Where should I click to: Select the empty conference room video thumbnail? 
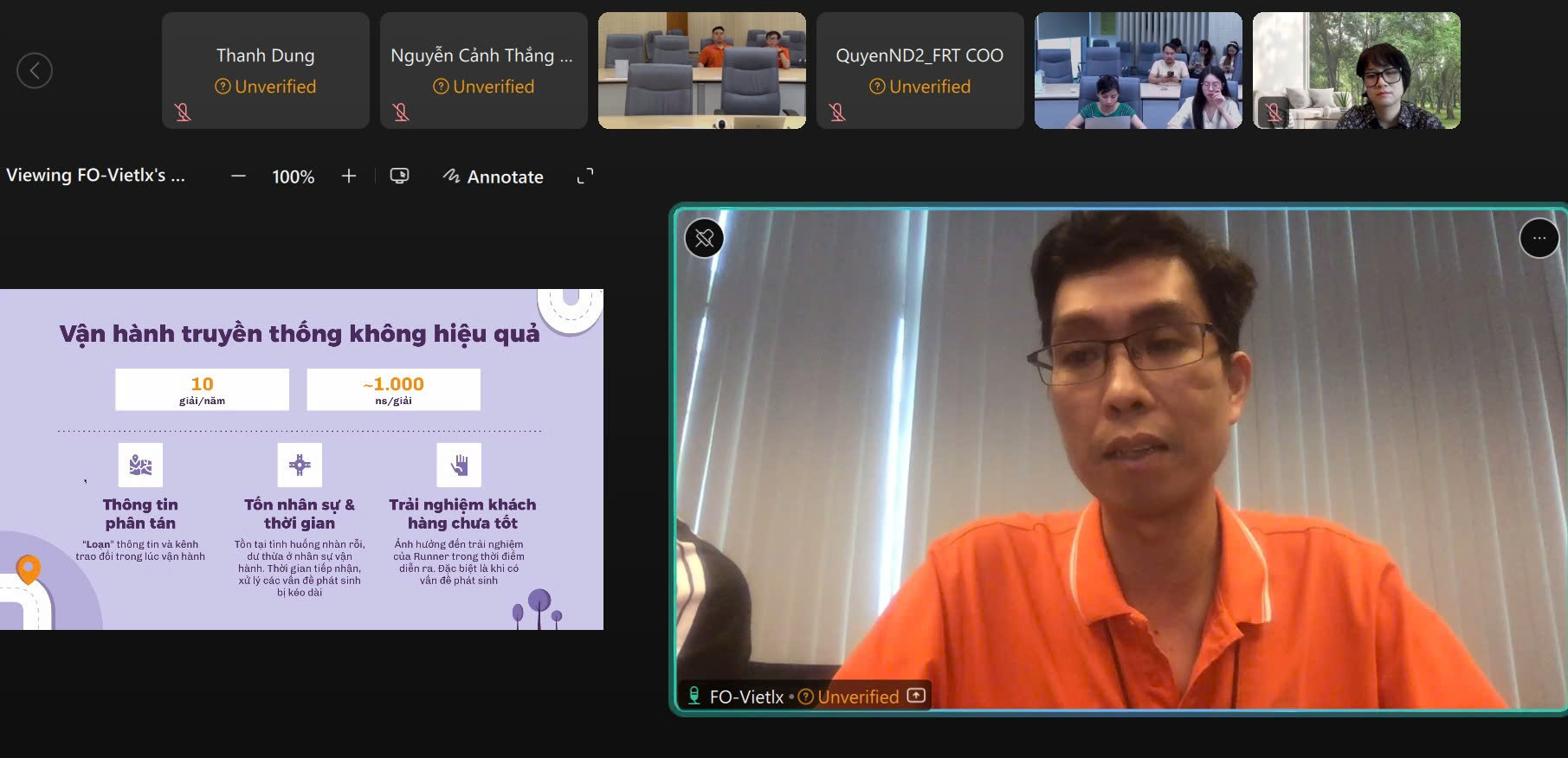click(701, 70)
